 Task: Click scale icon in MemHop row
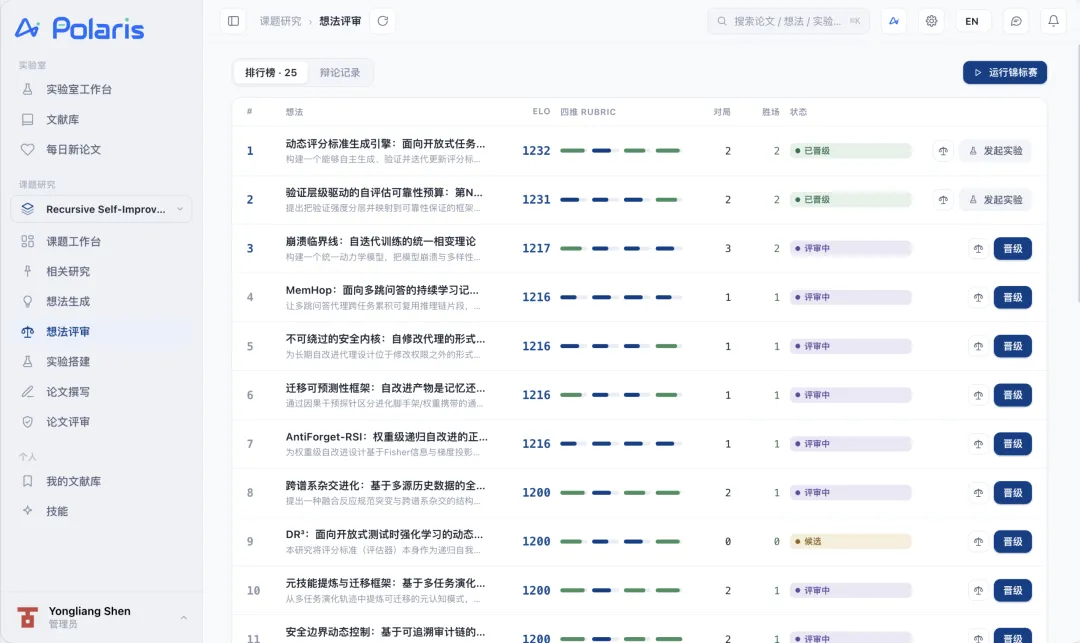tap(978, 297)
